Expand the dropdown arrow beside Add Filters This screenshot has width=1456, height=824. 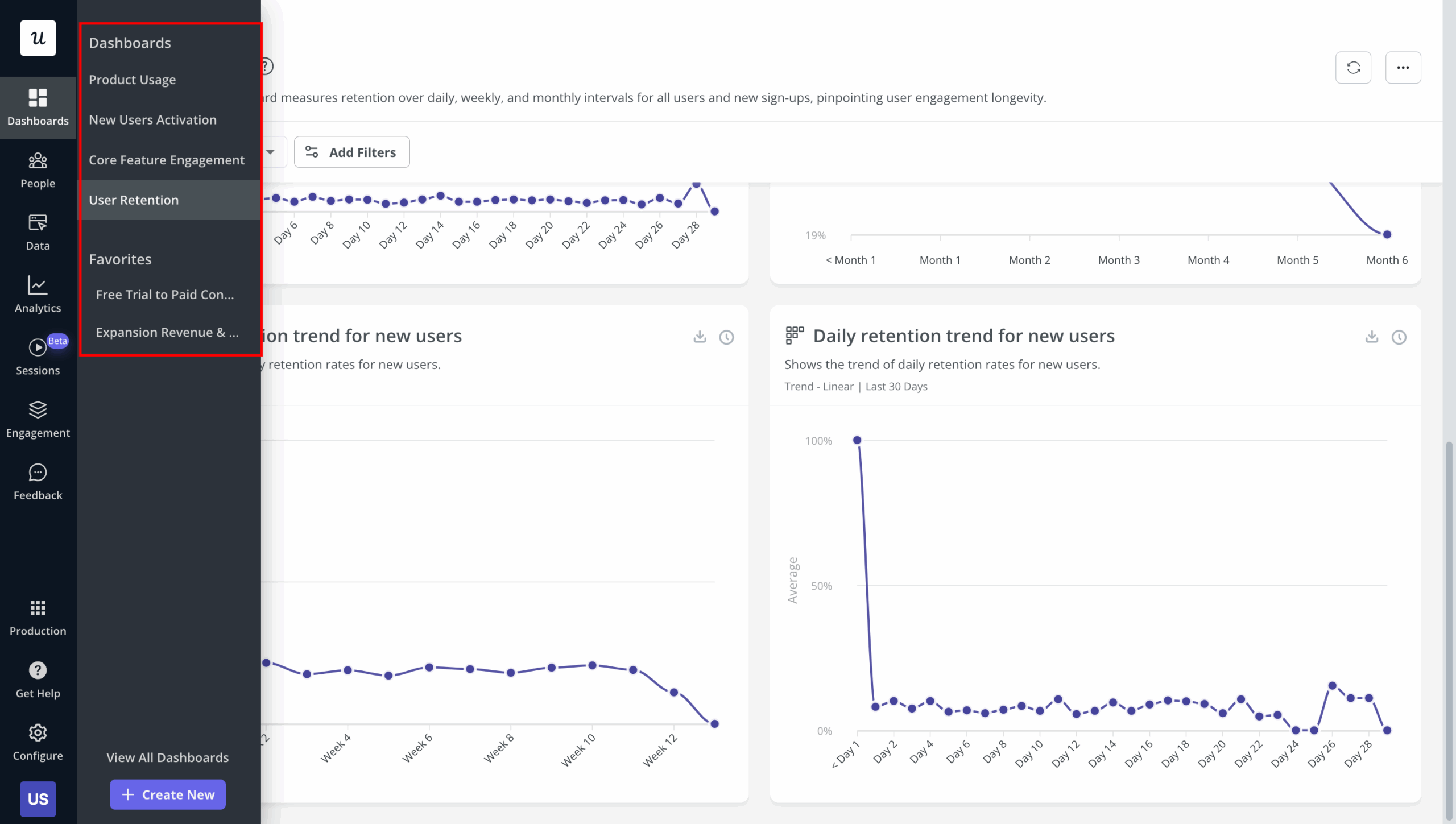tap(271, 152)
